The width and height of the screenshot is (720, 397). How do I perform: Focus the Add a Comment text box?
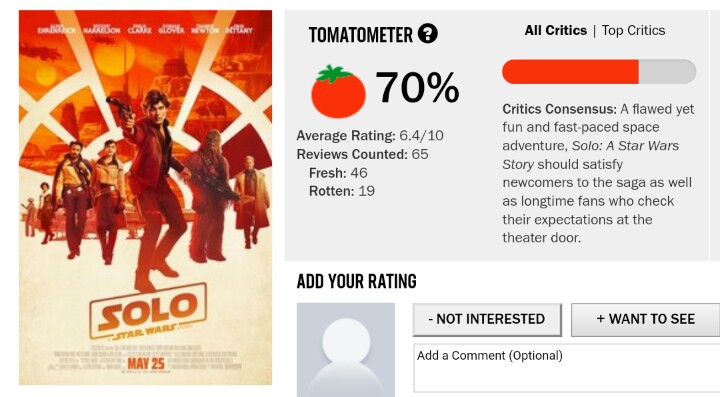coord(567,368)
